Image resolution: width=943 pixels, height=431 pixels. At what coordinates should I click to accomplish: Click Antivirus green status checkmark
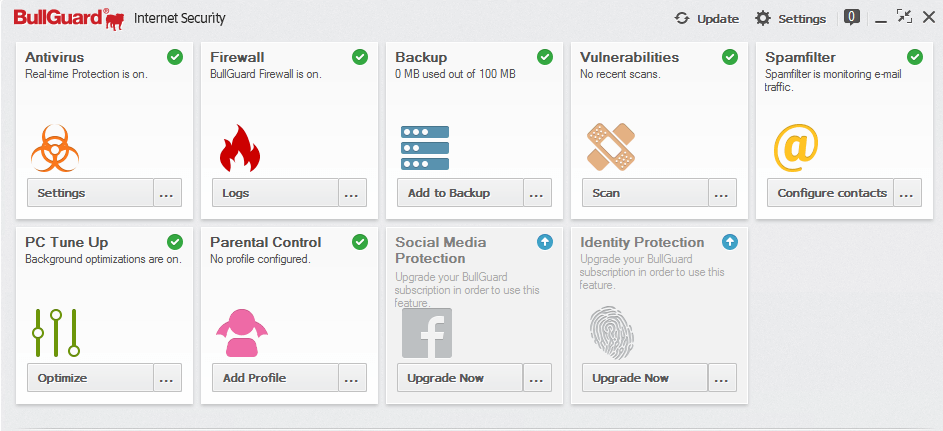coord(174,57)
